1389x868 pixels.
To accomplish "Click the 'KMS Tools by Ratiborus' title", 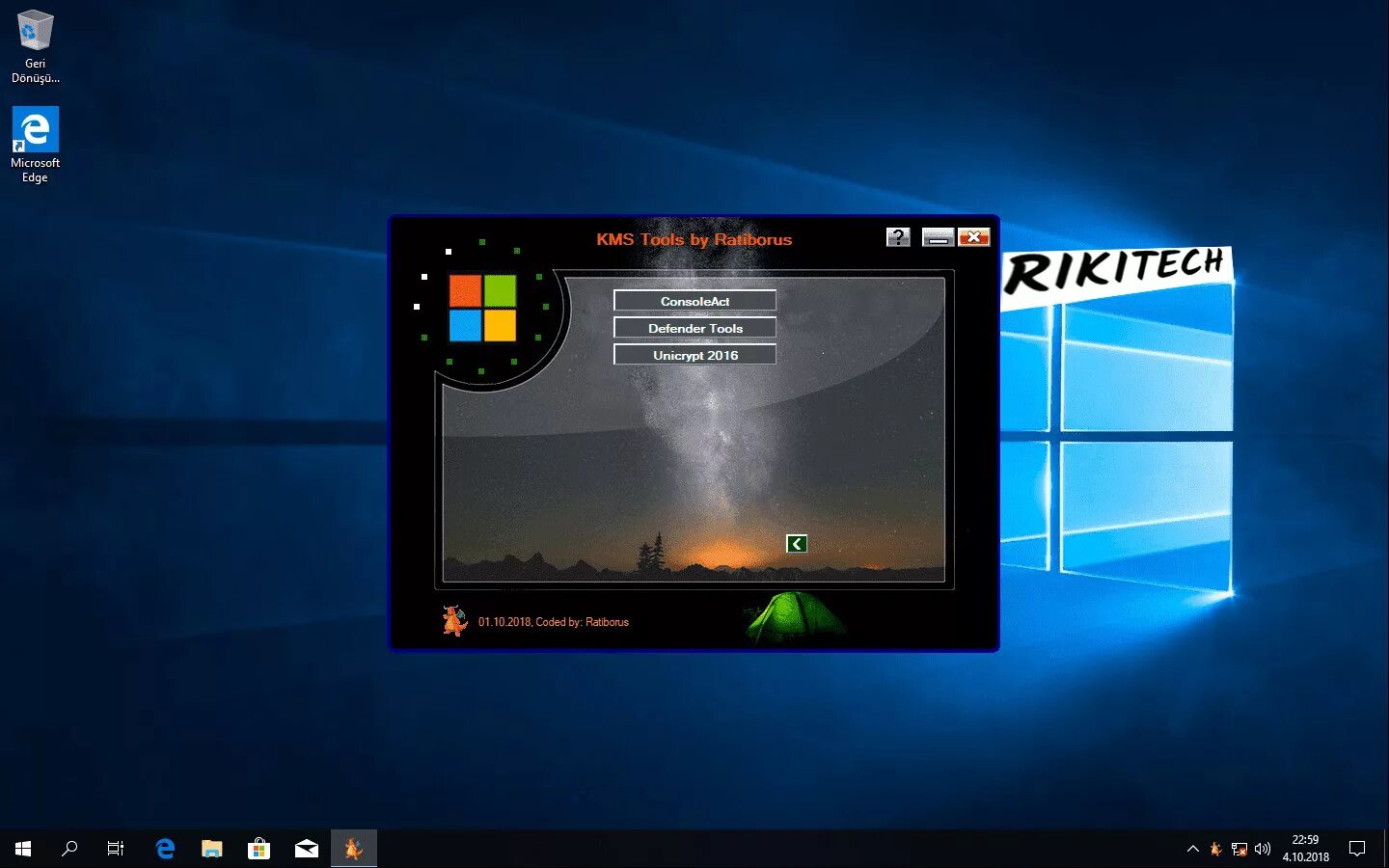I will point(694,239).
